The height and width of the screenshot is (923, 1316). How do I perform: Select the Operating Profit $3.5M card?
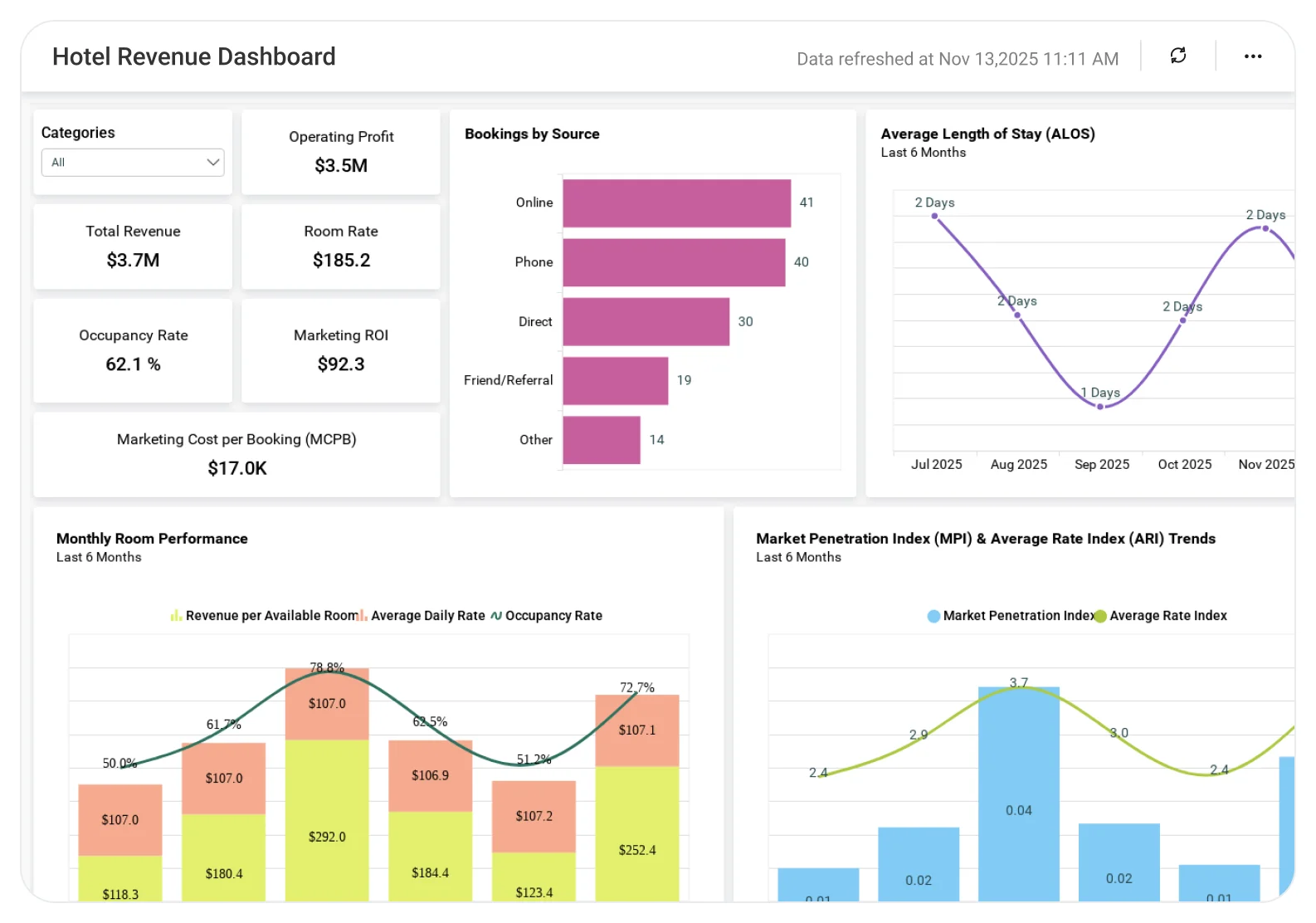(341, 152)
